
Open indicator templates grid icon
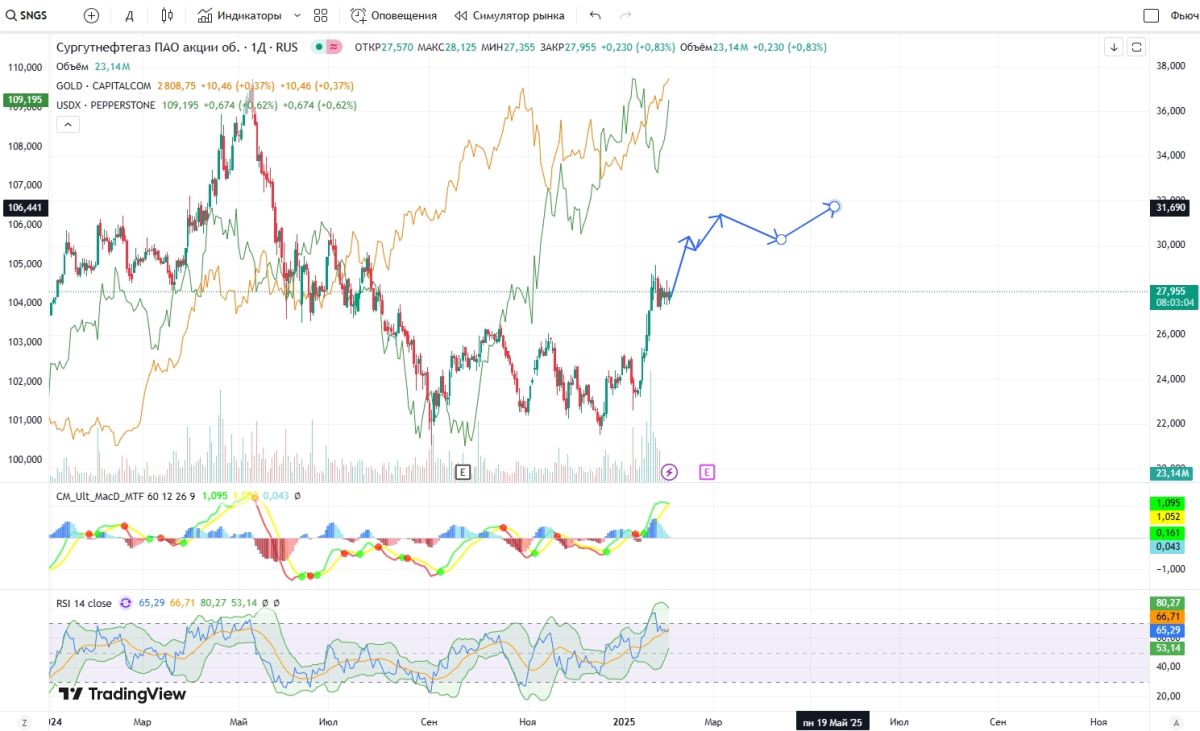[320, 15]
